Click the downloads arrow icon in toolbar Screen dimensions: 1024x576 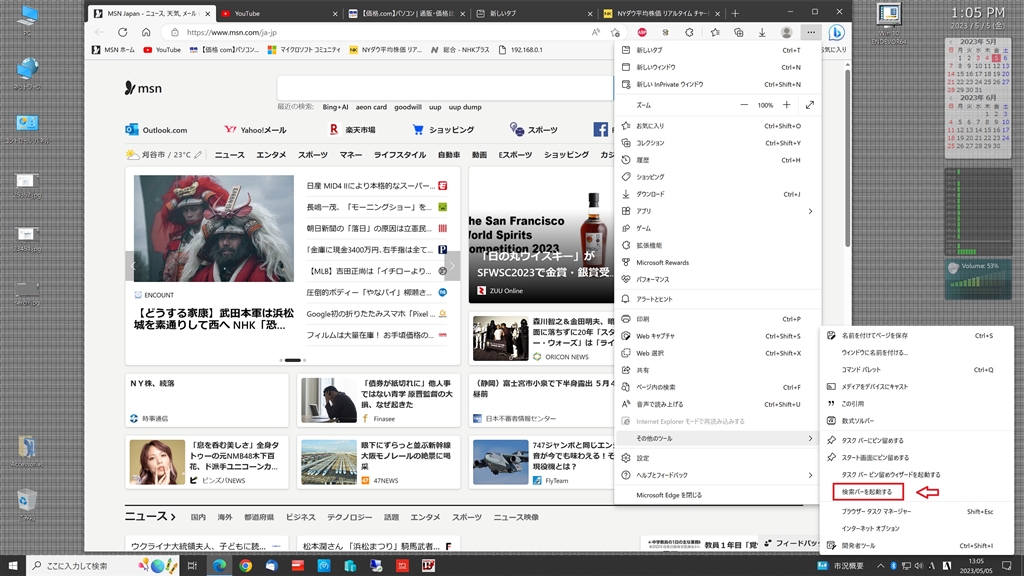pos(762,32)
